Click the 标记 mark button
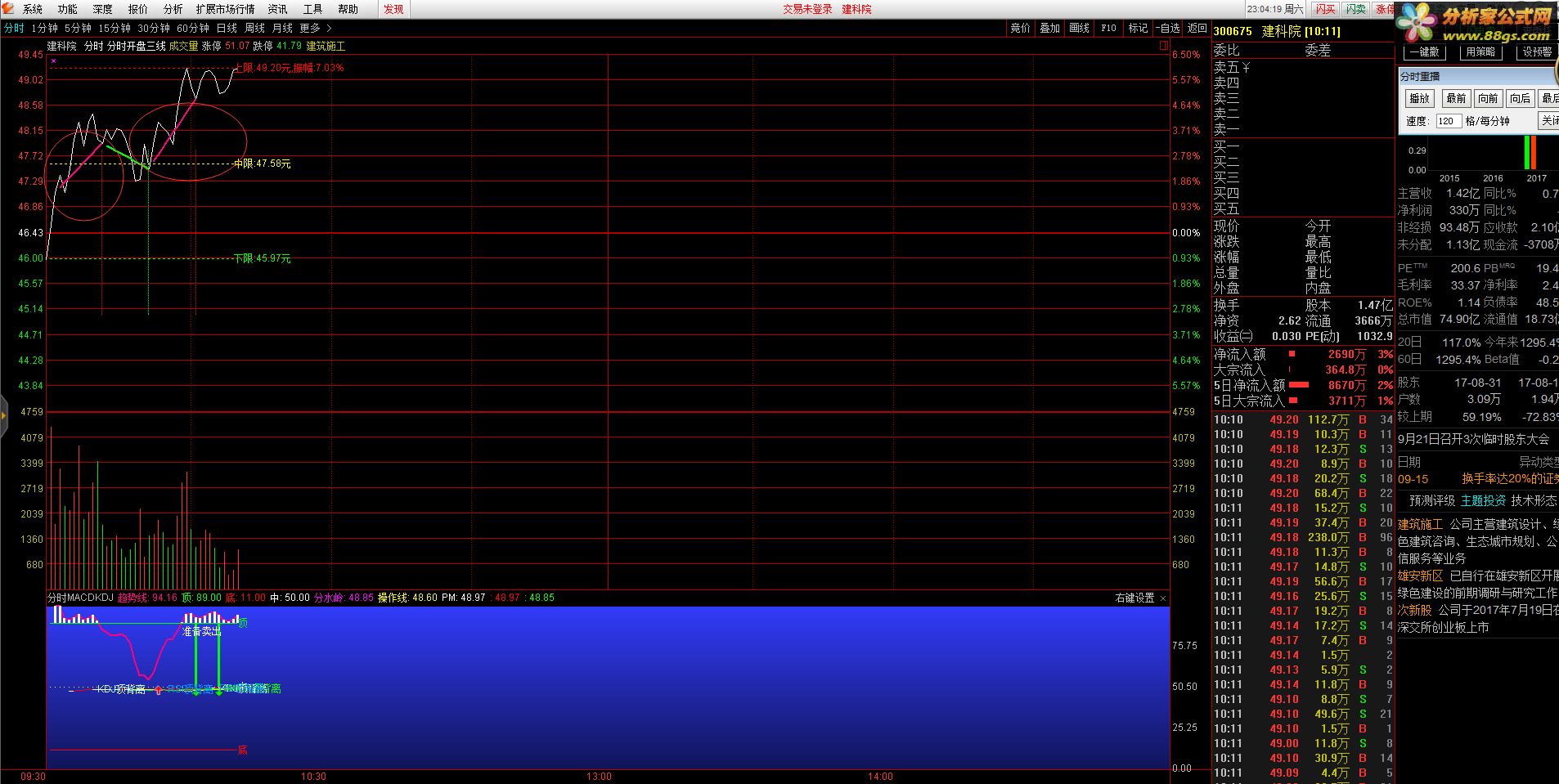The height and width of the screenshot is (784, 1559). (1138, 28)
